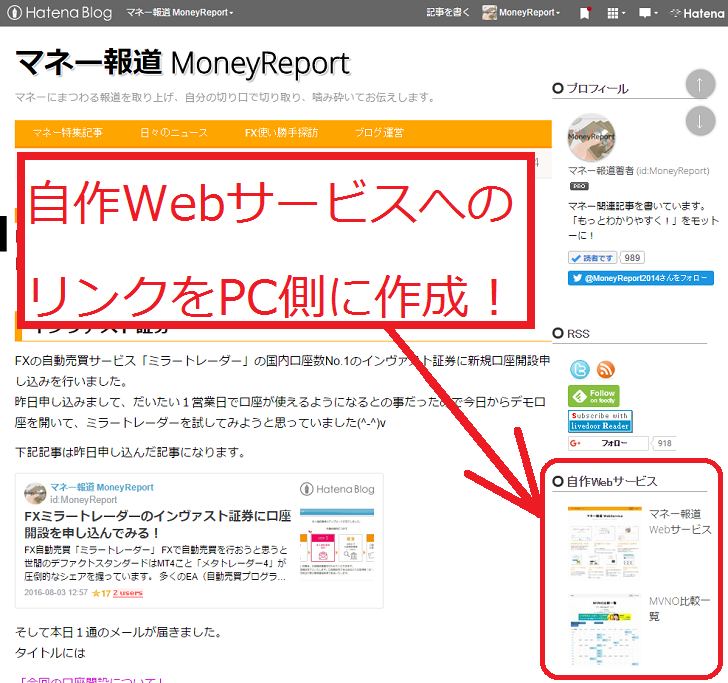The height and width of the screenshot is (683, 728).
Task: Click the 2 users bookmark link
Action: click(128, 593)
